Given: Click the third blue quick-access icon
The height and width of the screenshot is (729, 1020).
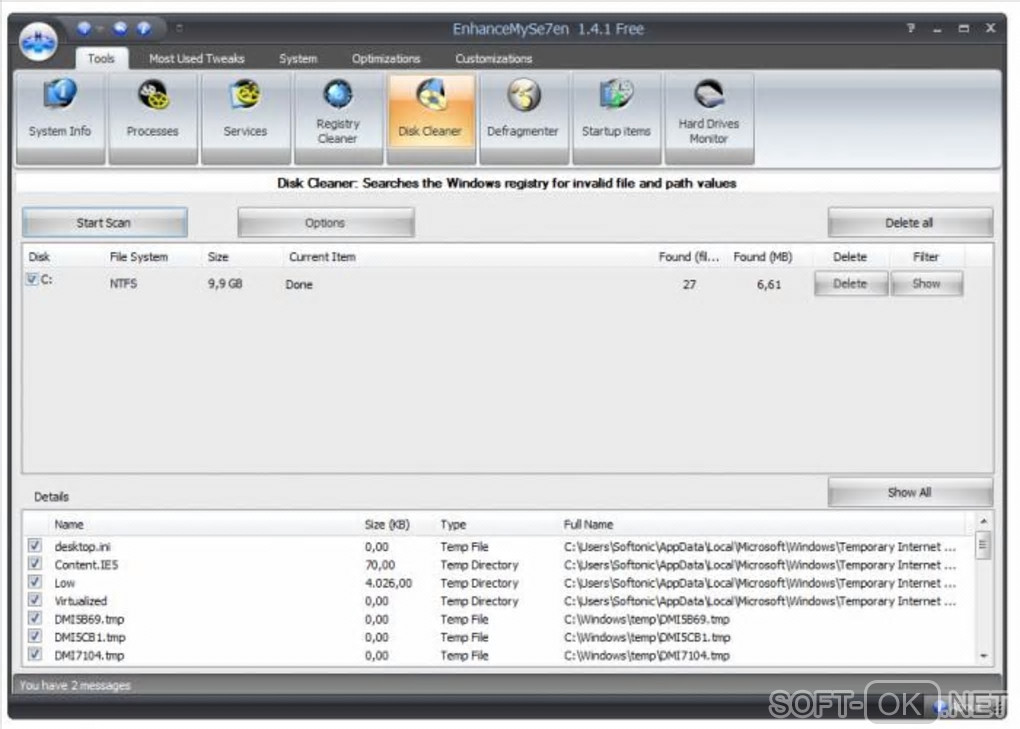Looking at the screenshot, I should click(144, 29).
